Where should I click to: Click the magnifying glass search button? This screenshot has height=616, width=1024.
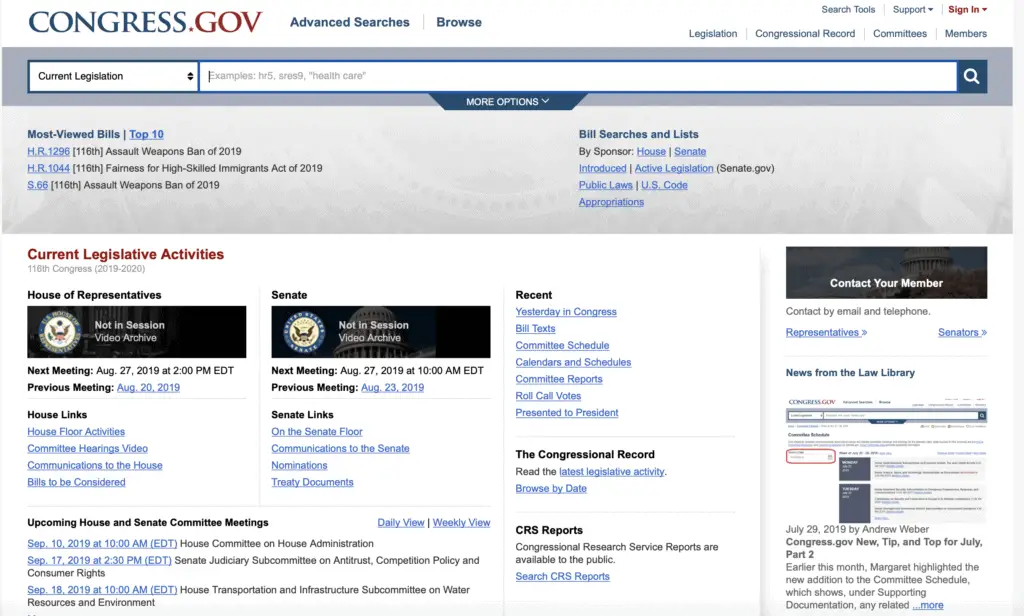972,76
